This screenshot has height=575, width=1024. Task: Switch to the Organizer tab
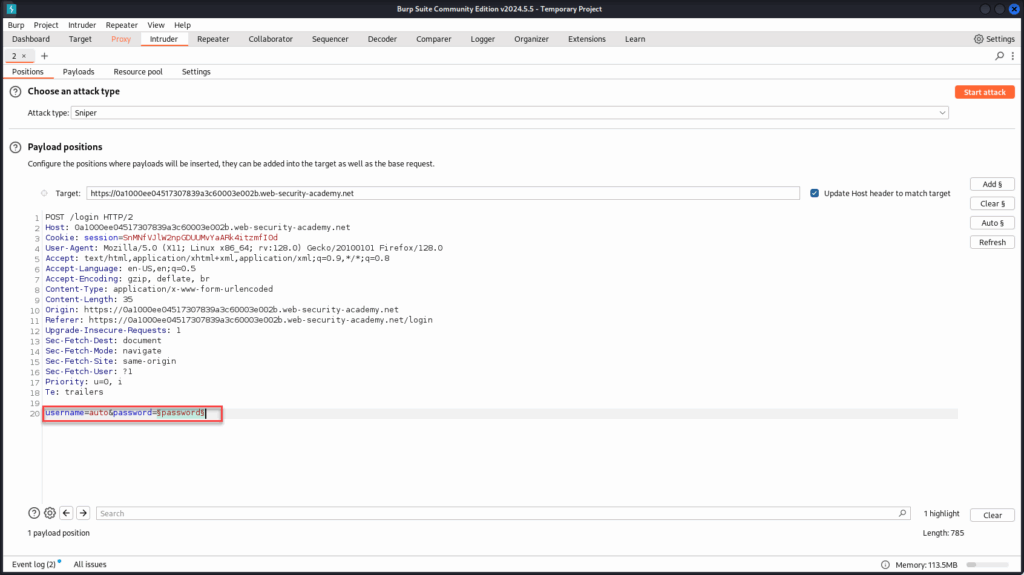point(531,39)
